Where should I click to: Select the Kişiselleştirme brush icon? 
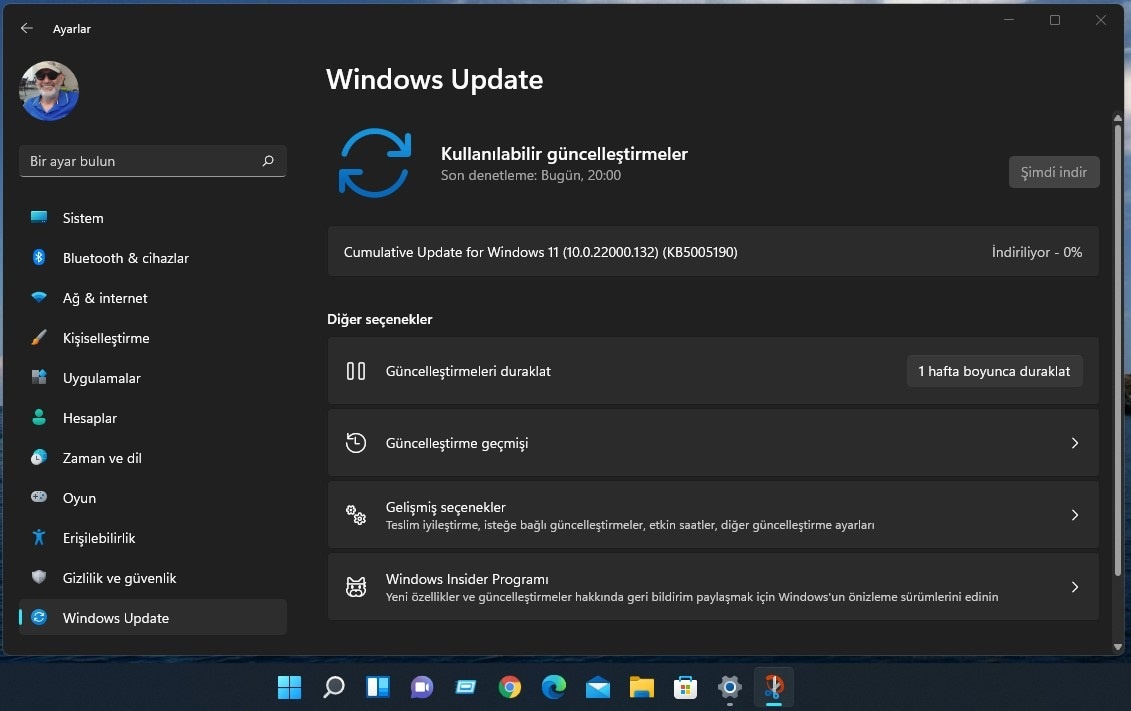click(39, 337)
